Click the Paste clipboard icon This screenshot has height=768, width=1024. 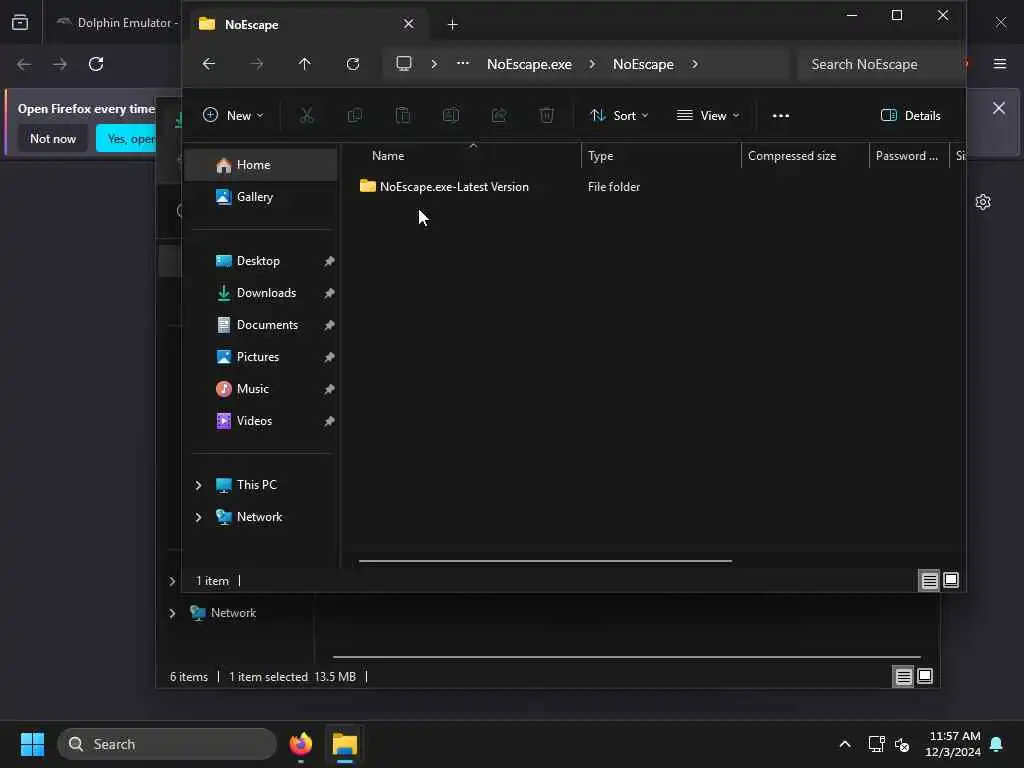point(403,116)
